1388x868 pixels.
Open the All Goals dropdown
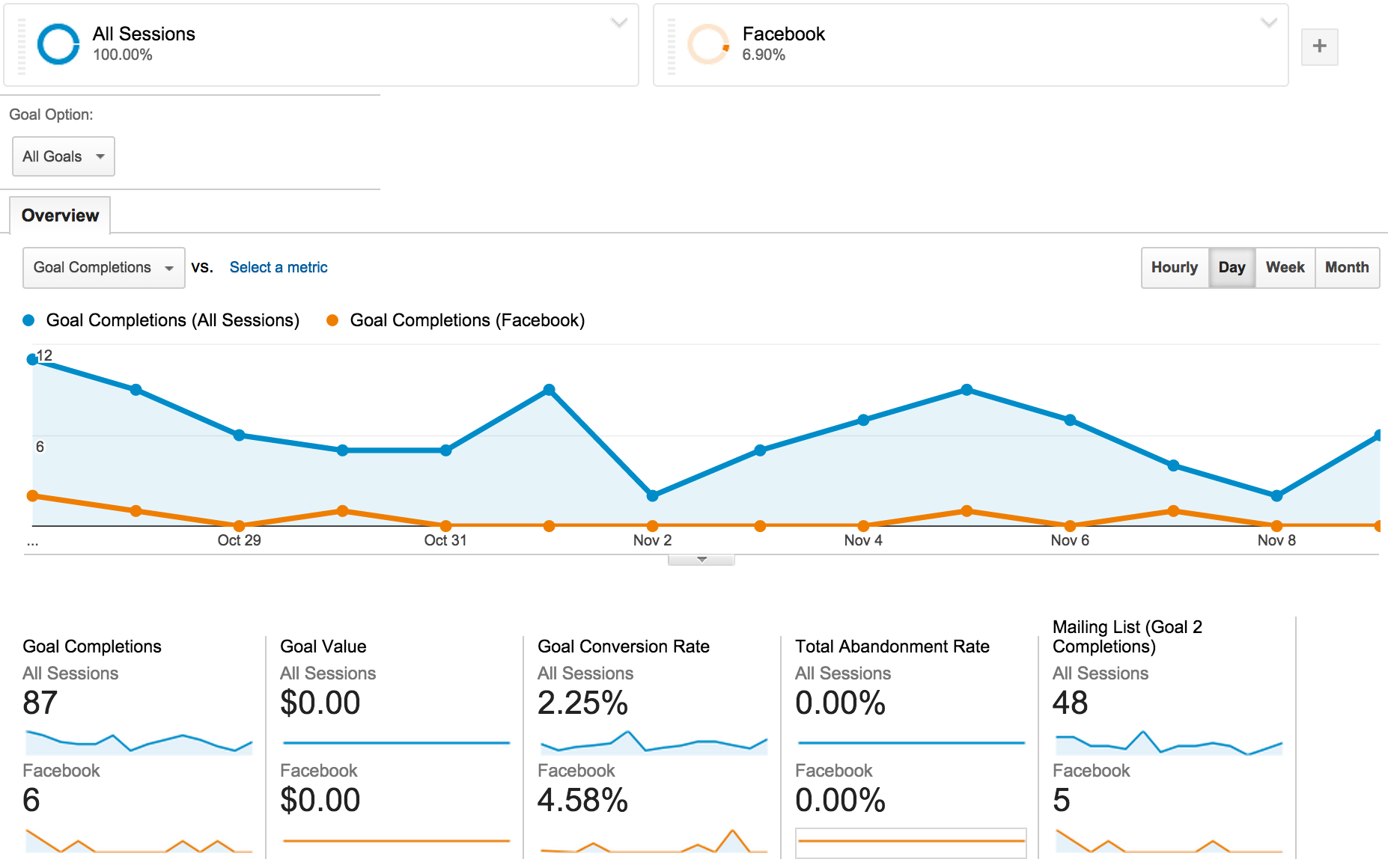(63, 156)
